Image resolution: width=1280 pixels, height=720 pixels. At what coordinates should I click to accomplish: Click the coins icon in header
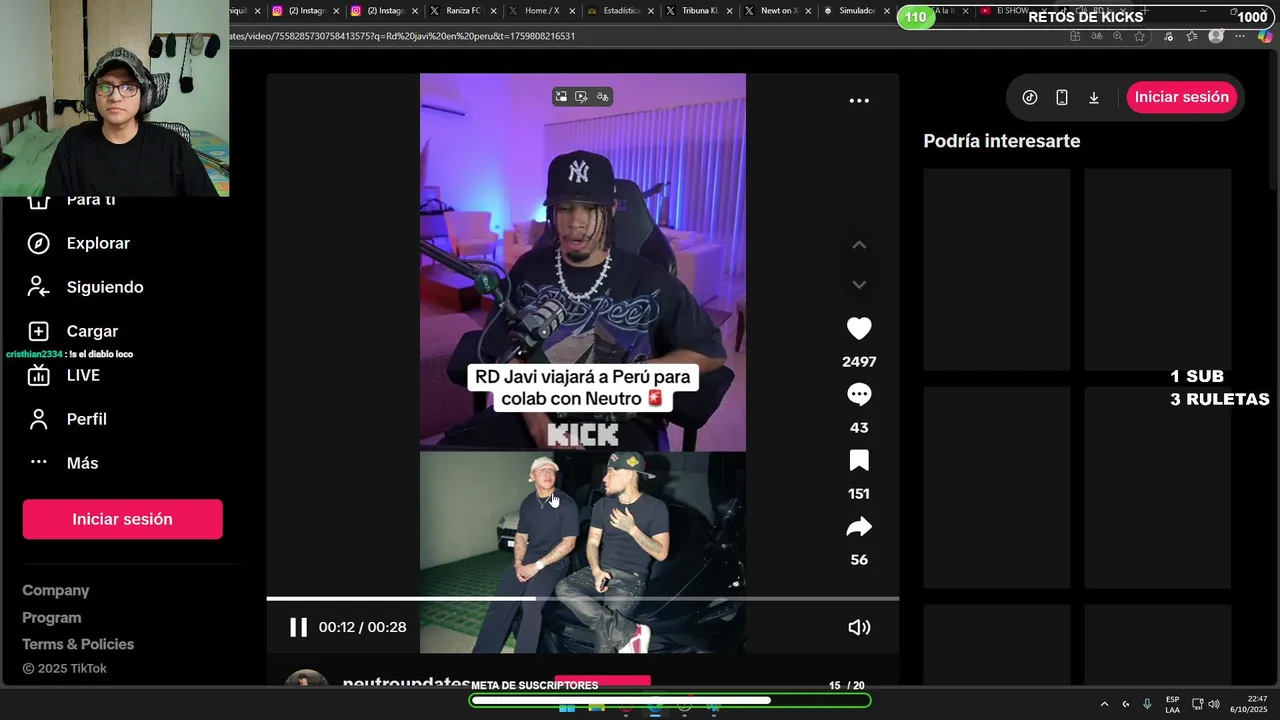1030,97
